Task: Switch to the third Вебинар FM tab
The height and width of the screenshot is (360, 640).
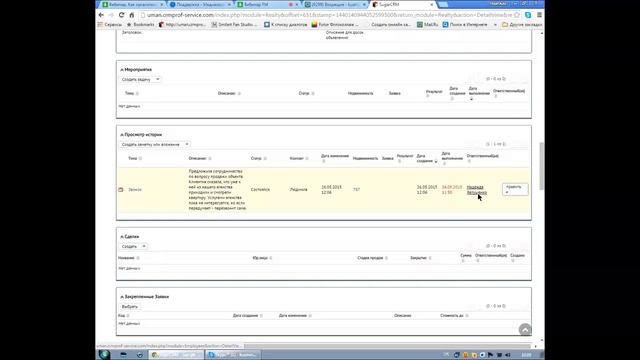Action: coord(267,4)
